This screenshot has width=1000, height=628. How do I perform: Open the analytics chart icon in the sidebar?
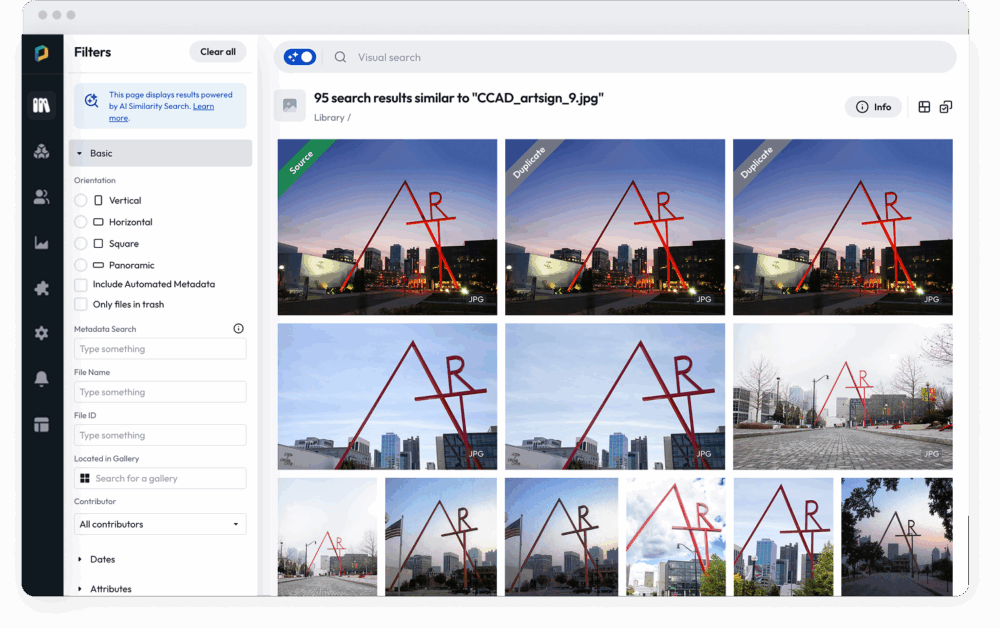tap(41, 243)
